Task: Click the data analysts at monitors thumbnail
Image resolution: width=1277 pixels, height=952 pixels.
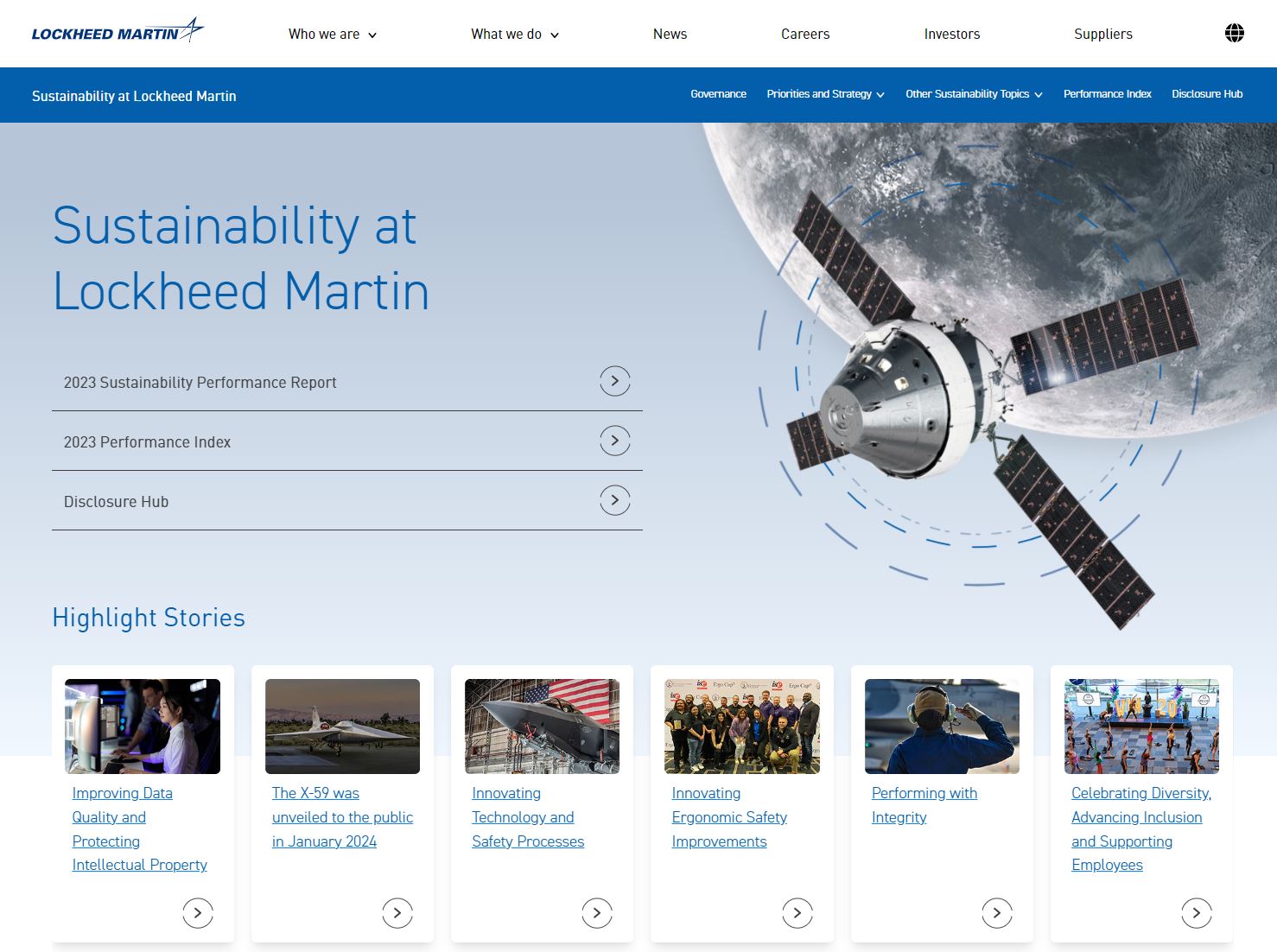Action: (143, 727)
